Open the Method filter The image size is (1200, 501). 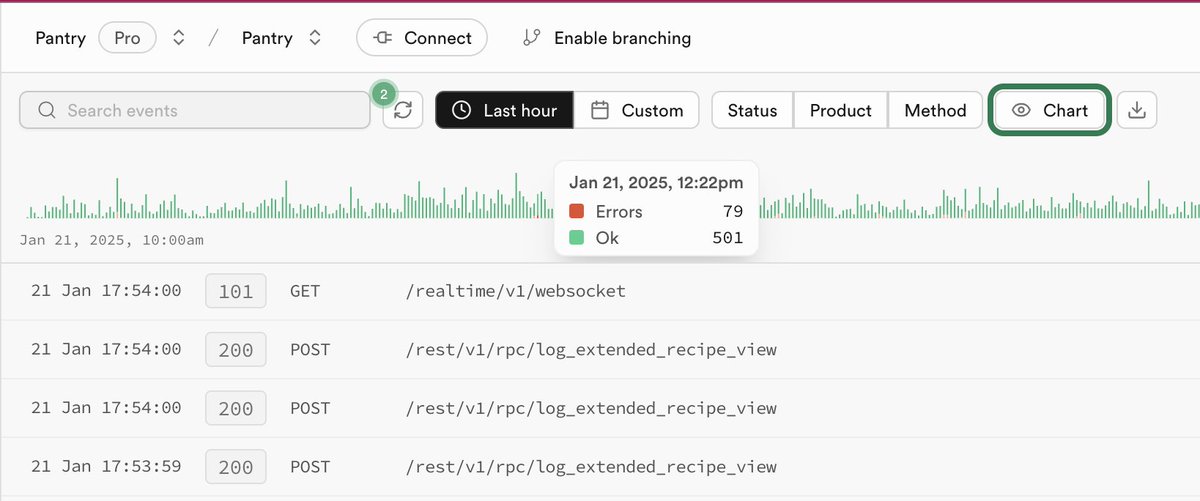935,111
